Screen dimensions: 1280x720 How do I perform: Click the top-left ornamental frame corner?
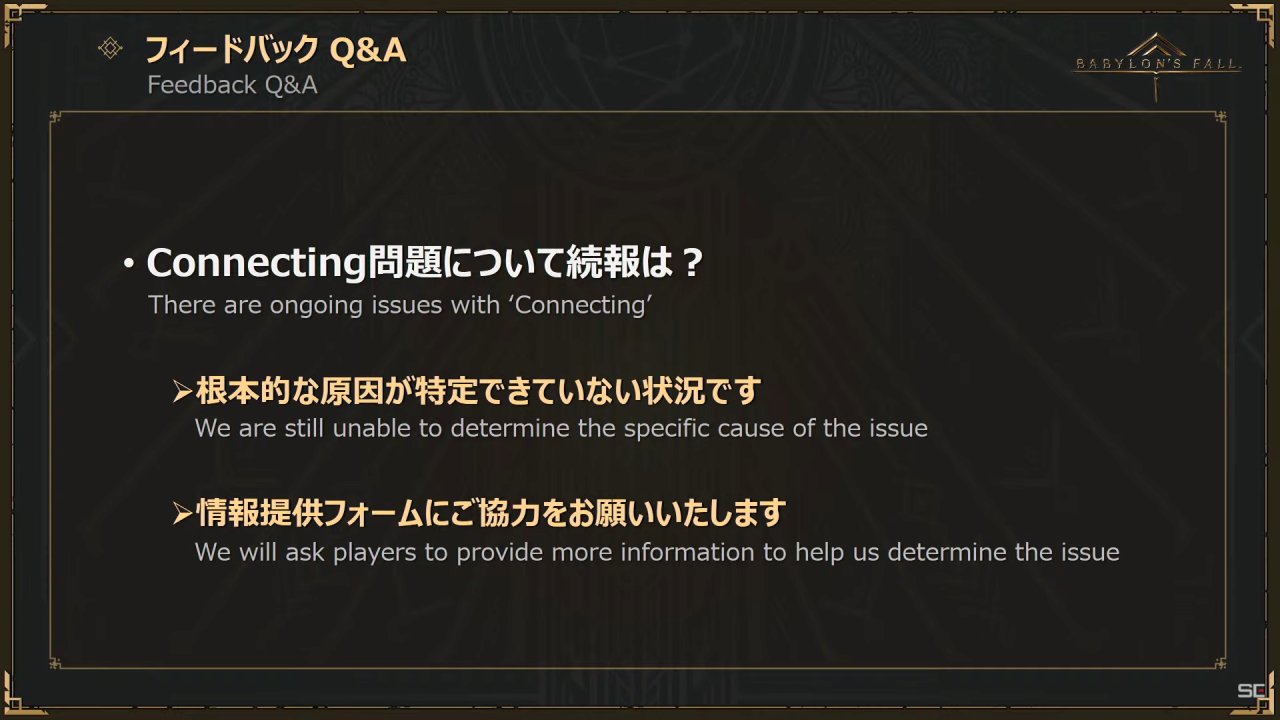click(22, 22)
